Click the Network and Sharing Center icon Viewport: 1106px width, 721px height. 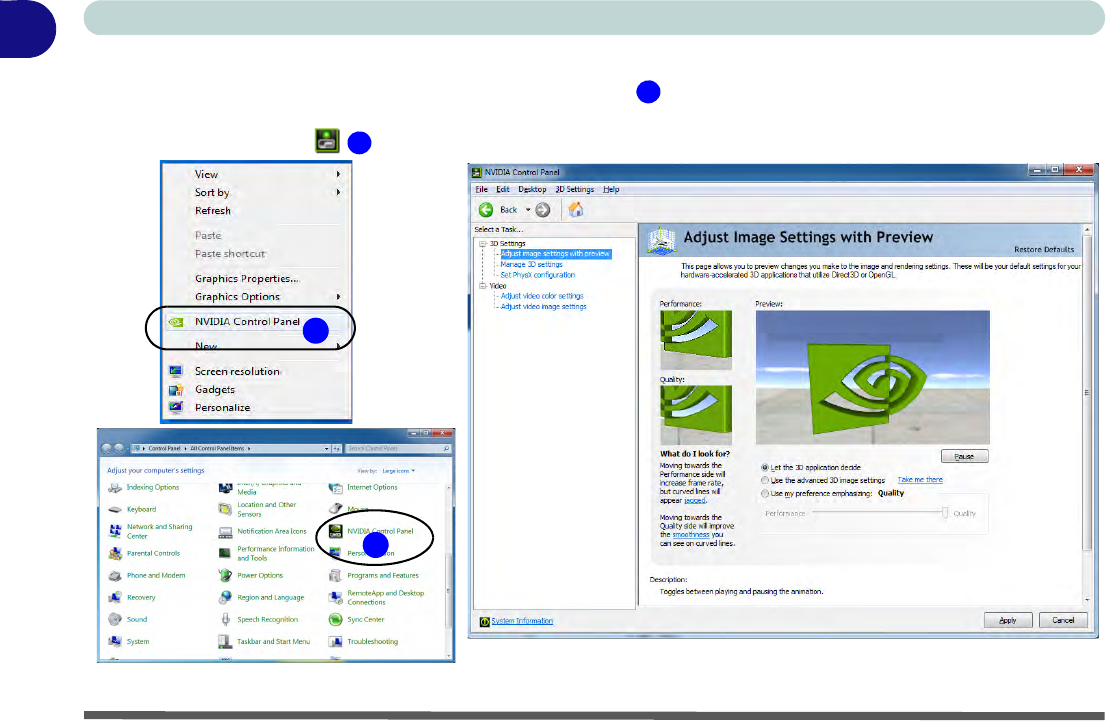click(x=115, y=531)
